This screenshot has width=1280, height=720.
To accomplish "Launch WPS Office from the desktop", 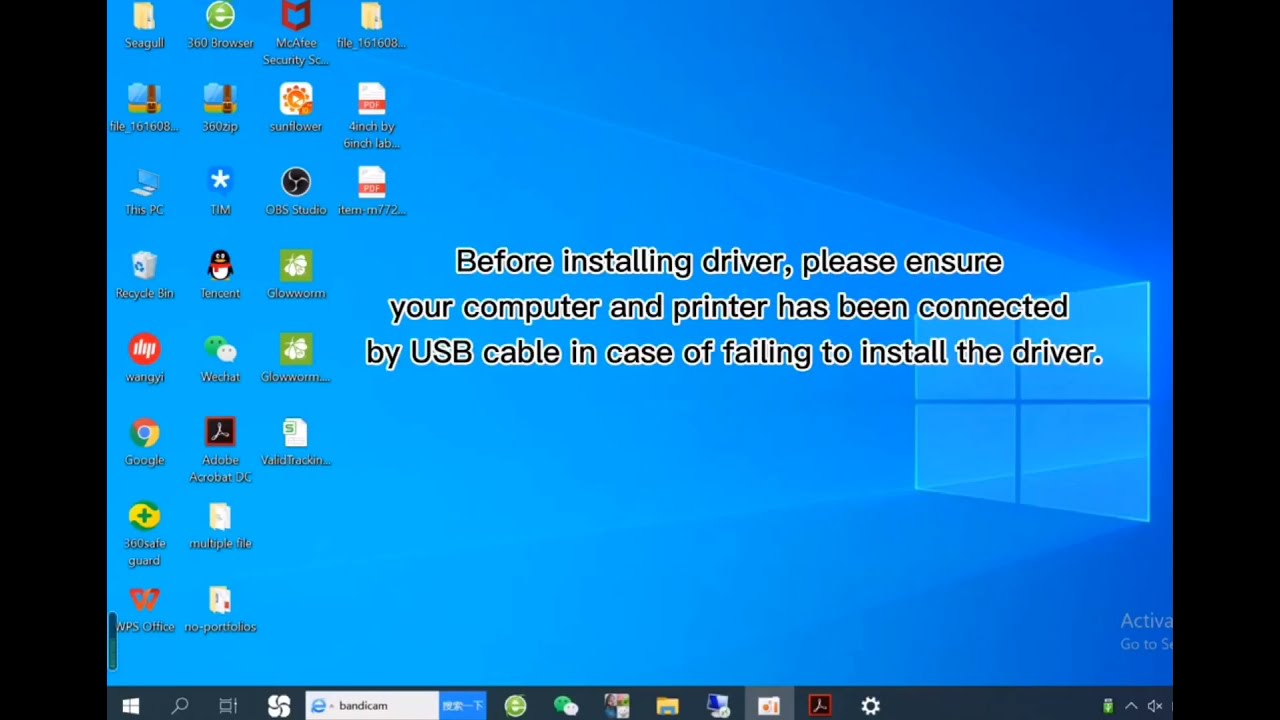I will pyautogui.click(x=144, y=608).
